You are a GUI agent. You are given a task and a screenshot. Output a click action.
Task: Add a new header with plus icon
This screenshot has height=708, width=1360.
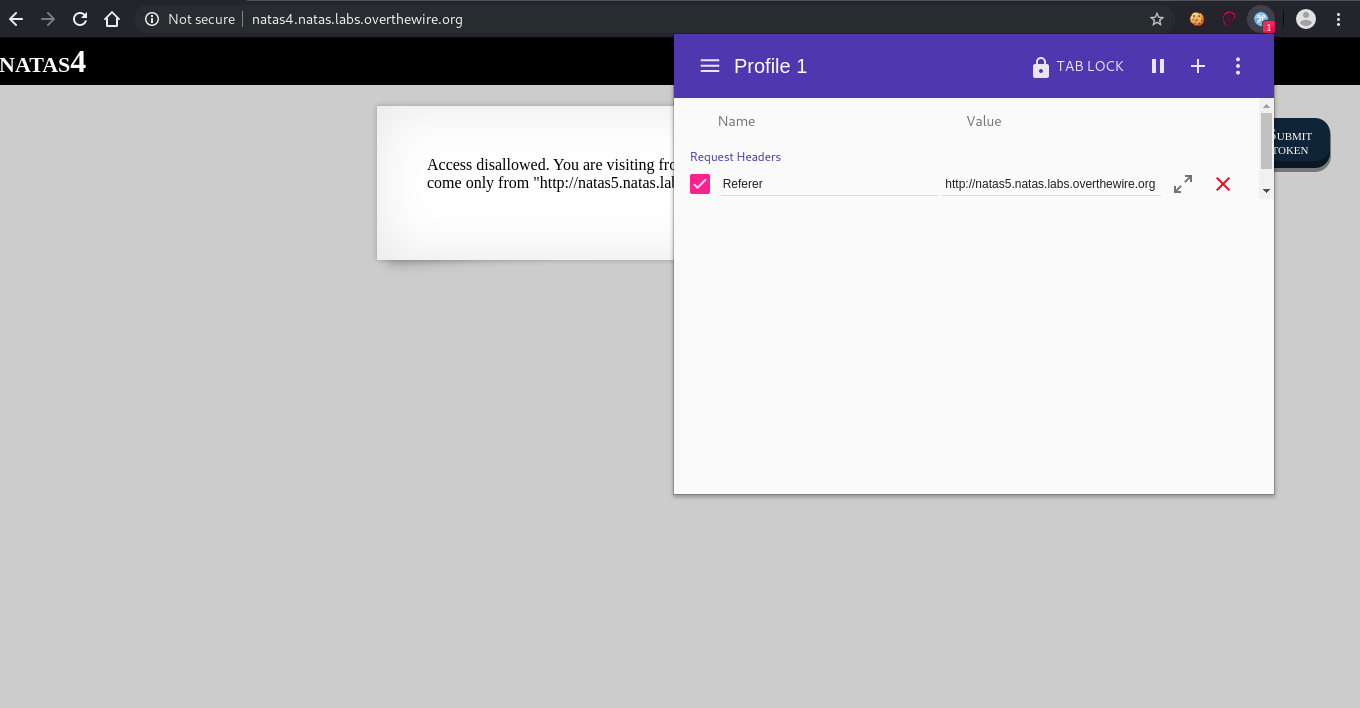(x=1198, y=66)
